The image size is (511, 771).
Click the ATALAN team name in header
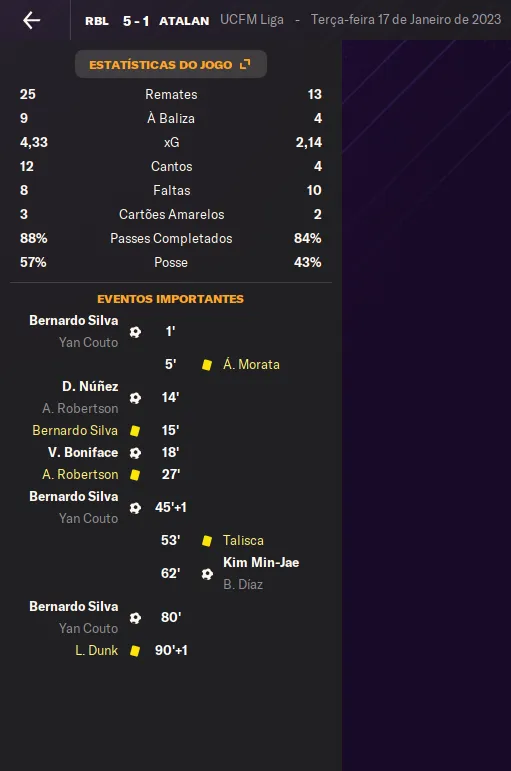tap(184, 21)
